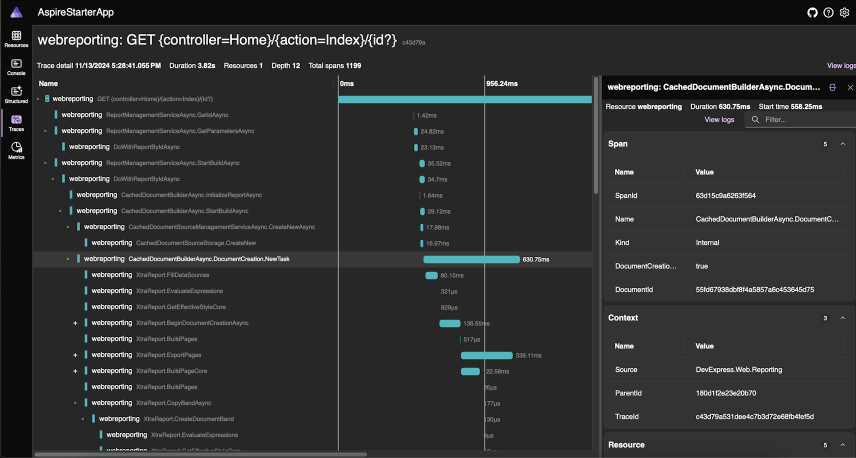The width and height of the screenshot is (856, 458).
Task: Collapse the Resource section
Action: [842, 445]
